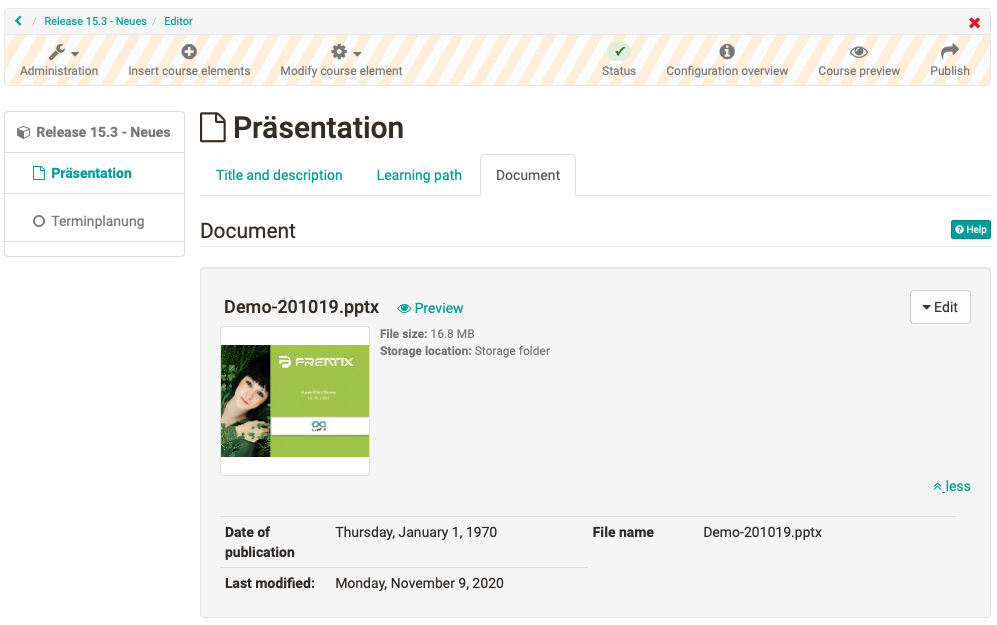Click the Preview link with eye icon
997x625 pixels.
click(430, 308)
